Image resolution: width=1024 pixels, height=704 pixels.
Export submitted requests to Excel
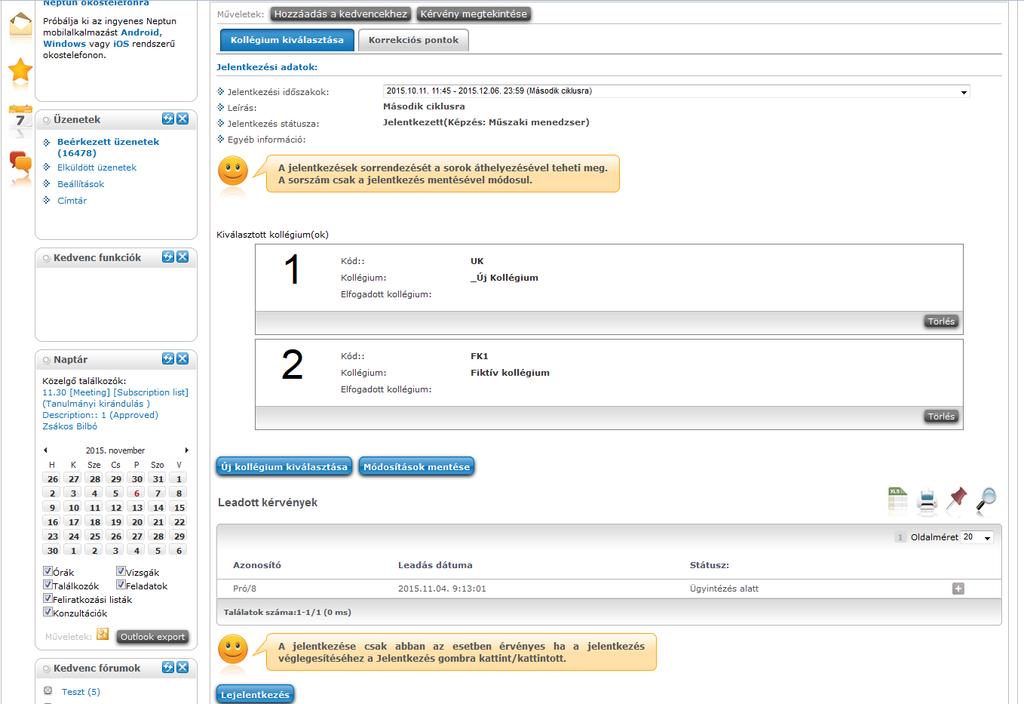tap(897, 500)
